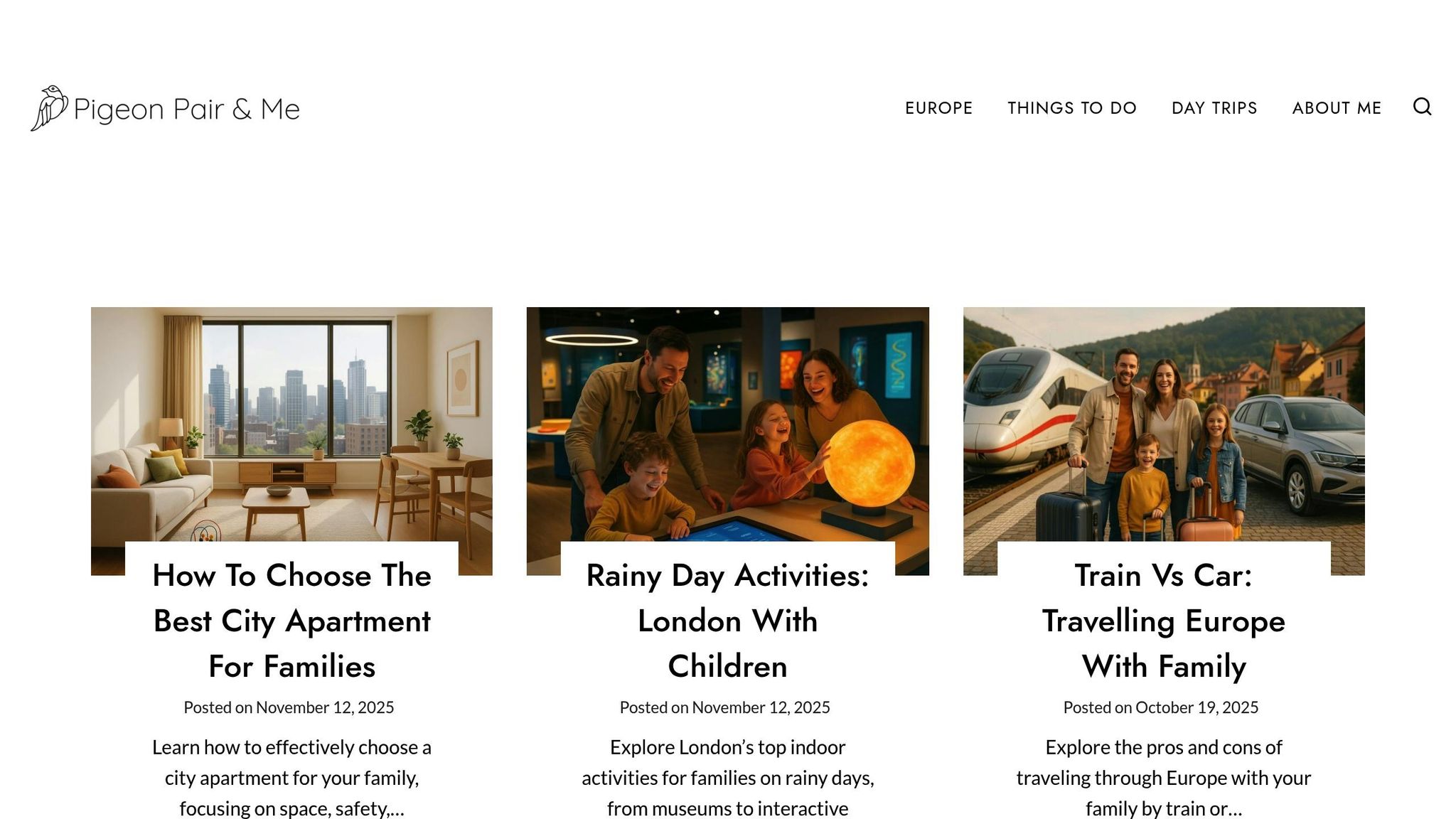Click the pigeon bird logo icon

pyautogui.click(x=49, y=108)
